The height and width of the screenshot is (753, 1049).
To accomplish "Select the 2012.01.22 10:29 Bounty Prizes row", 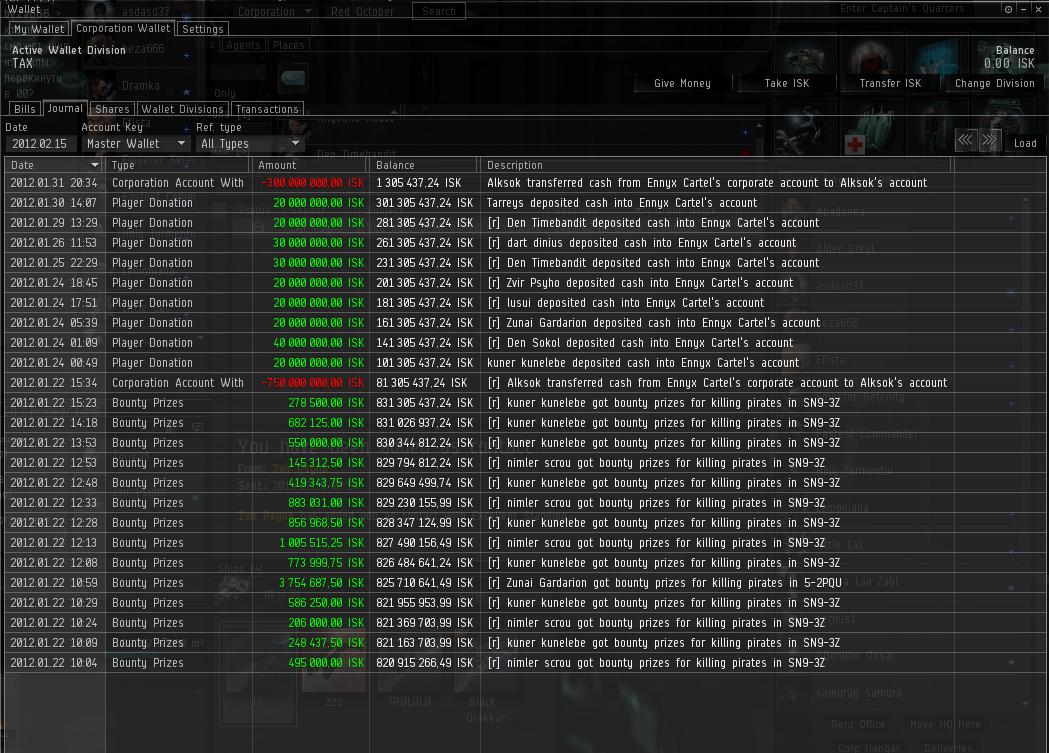I will [524, 604].
